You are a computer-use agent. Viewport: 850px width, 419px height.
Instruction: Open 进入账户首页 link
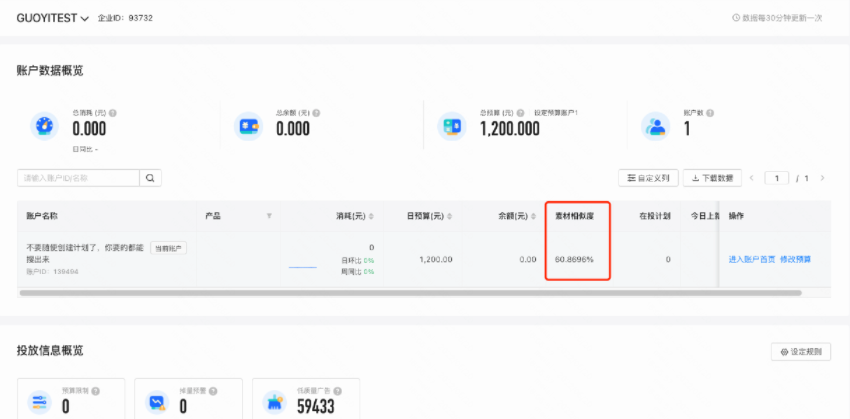click(x=752, y=259)
